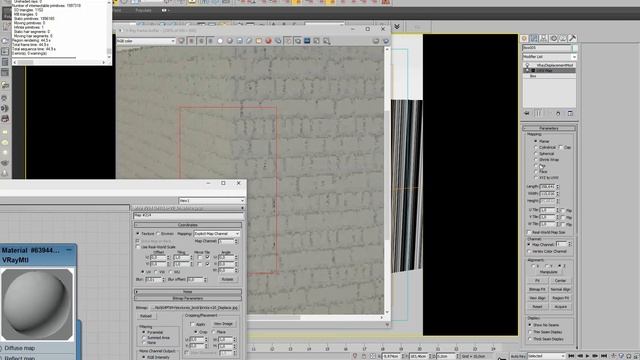
Task: Collapse the Parameters rollout
Action: click(x=549, y=128)
